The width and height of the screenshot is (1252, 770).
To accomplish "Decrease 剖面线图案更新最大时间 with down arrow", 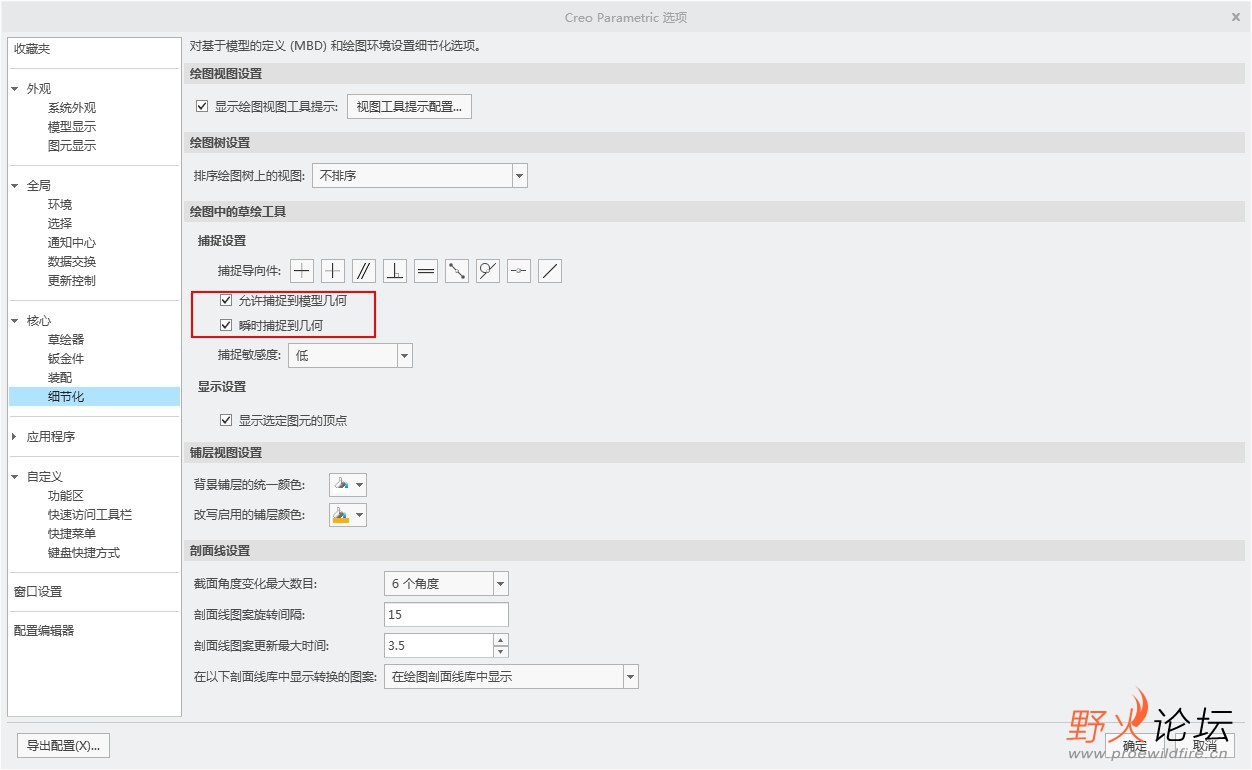I will 501,652.
